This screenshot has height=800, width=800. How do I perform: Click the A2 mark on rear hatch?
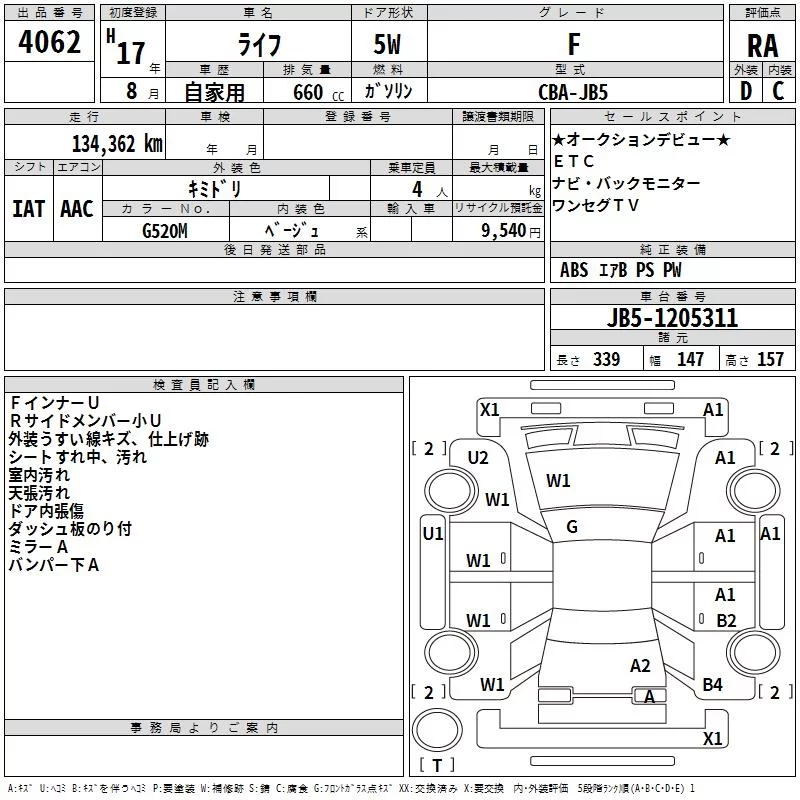(x=640, y=666)
